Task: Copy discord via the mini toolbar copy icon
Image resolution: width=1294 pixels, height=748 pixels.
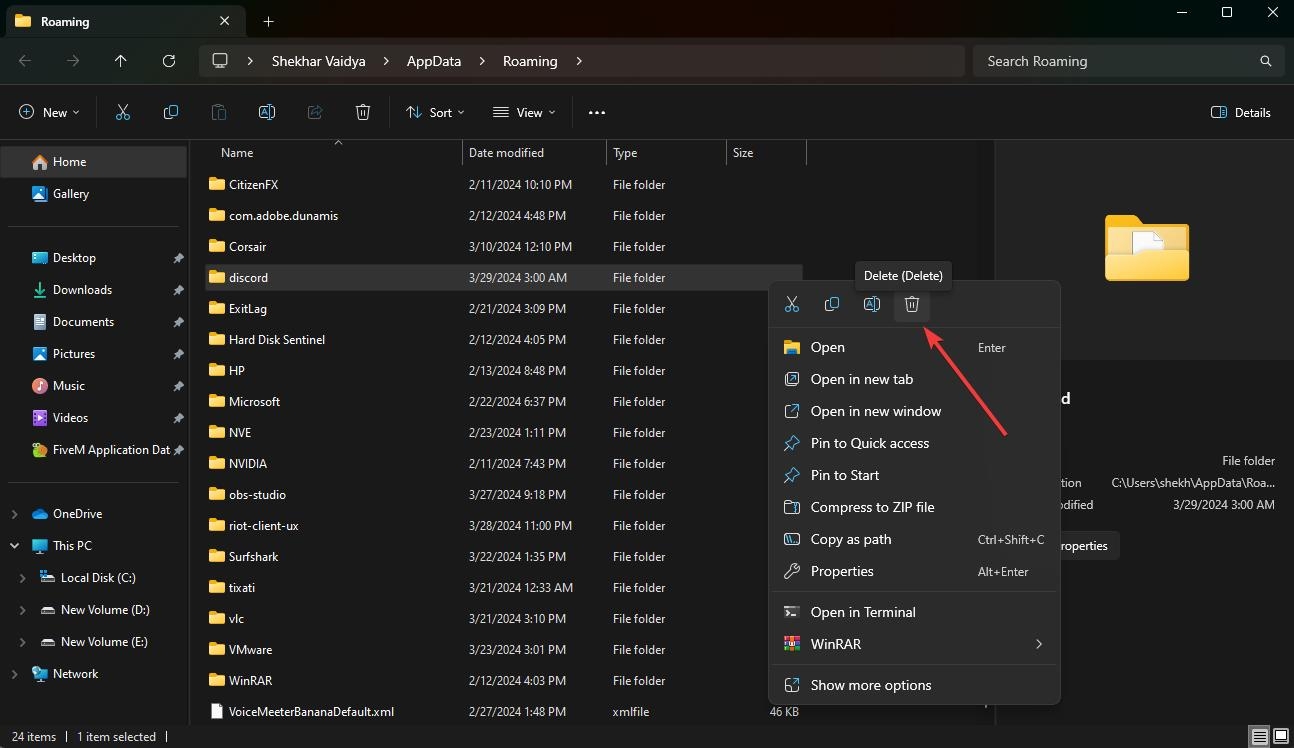Action: pyautogui.click(x=831, y=304)
